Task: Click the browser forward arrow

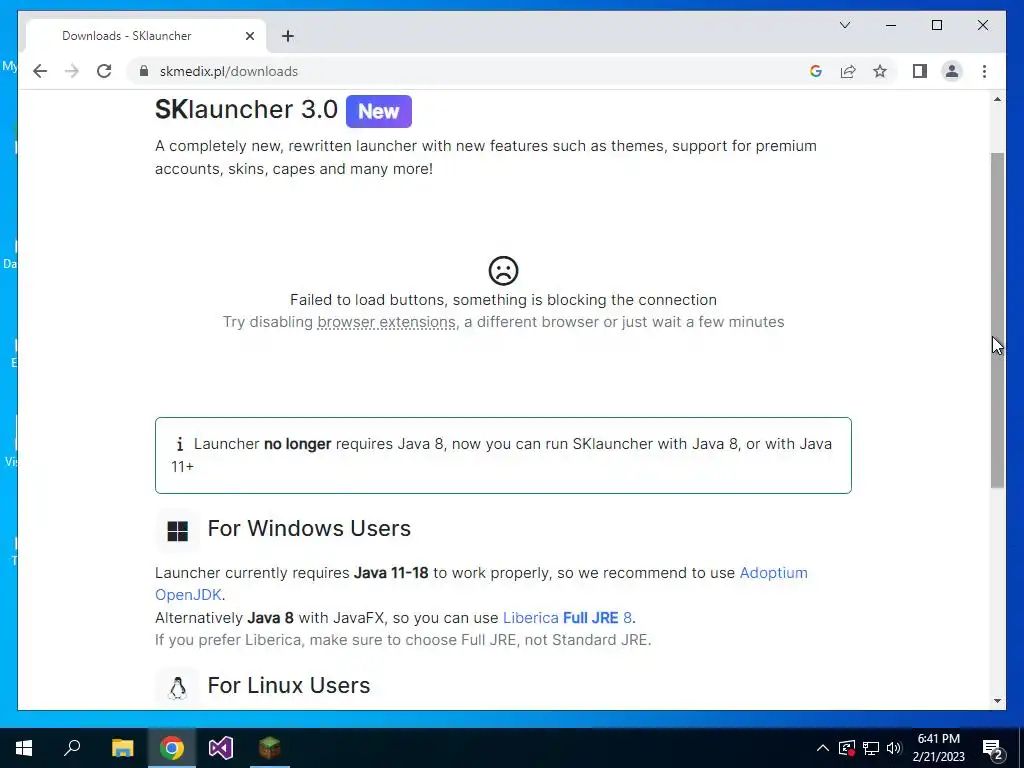Action: pos(72,71)
